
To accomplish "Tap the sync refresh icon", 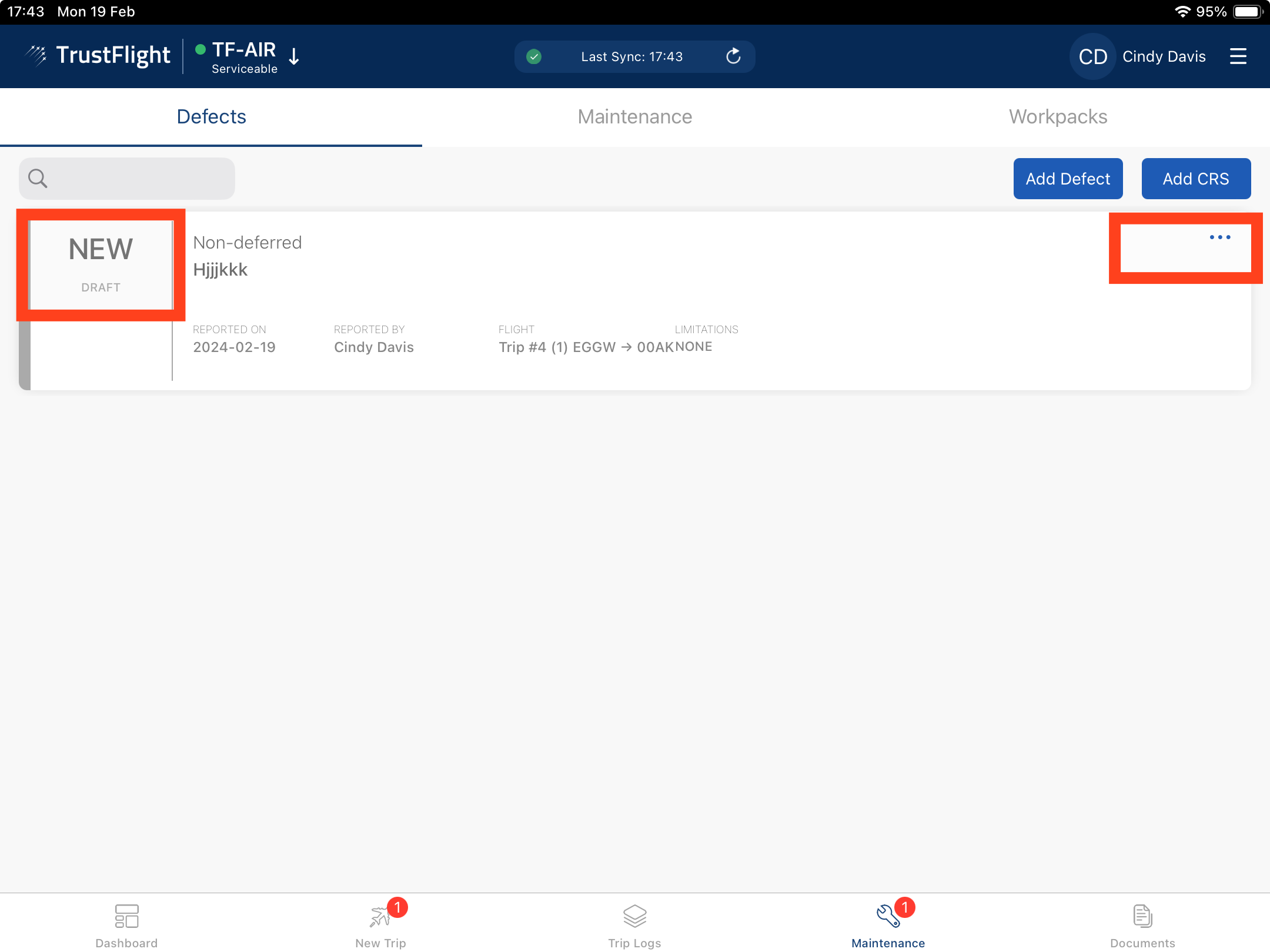I will pyautogui.click(x=733, y=56).
